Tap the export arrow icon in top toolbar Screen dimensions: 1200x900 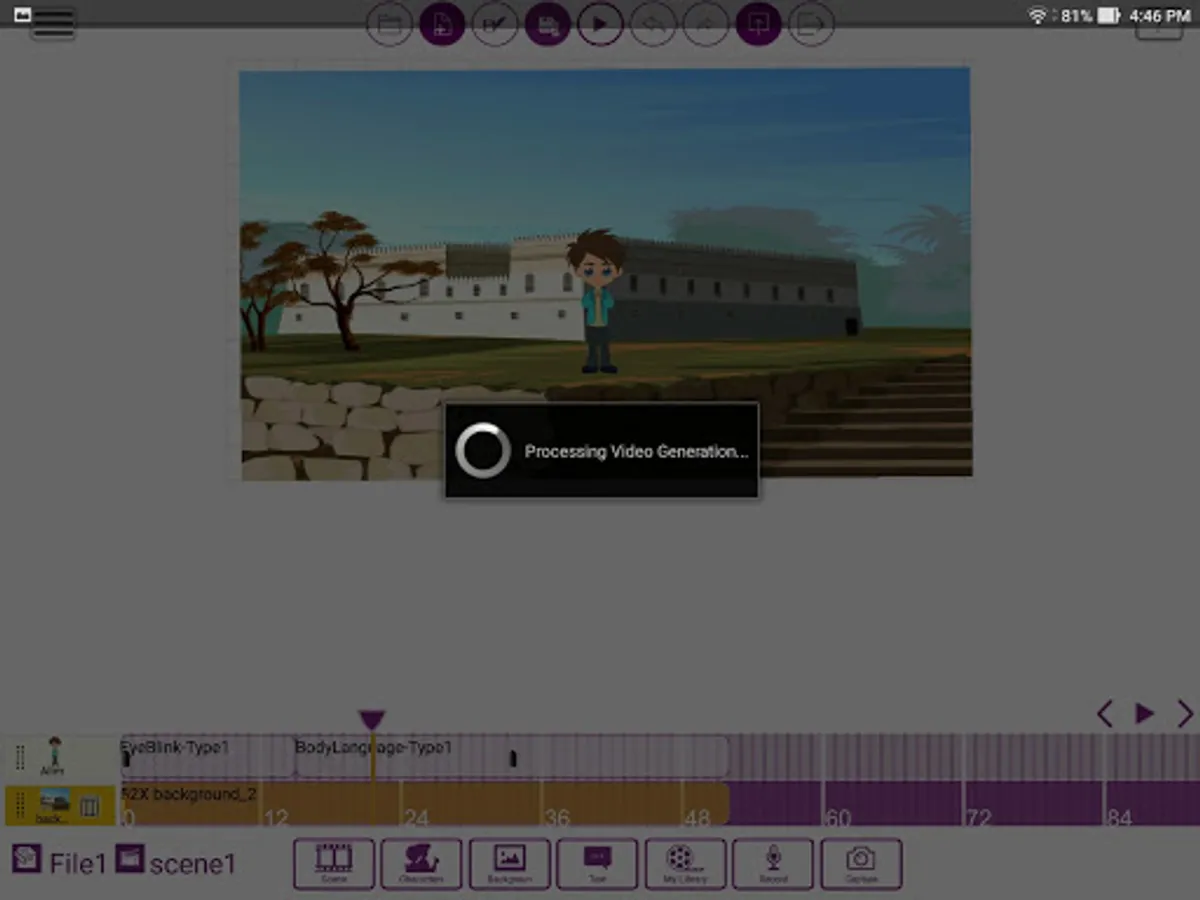point(812,25)
